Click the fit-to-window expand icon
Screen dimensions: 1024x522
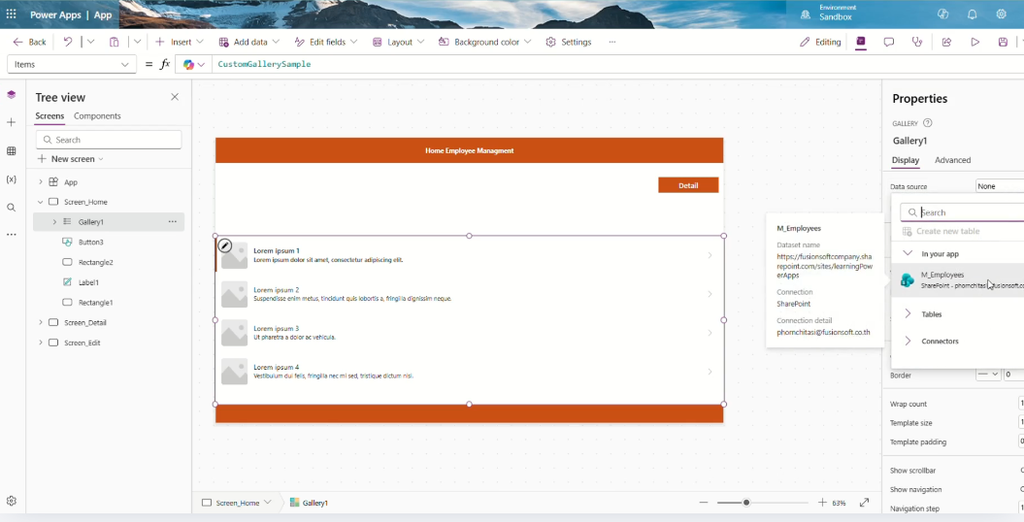pos(864,502)
